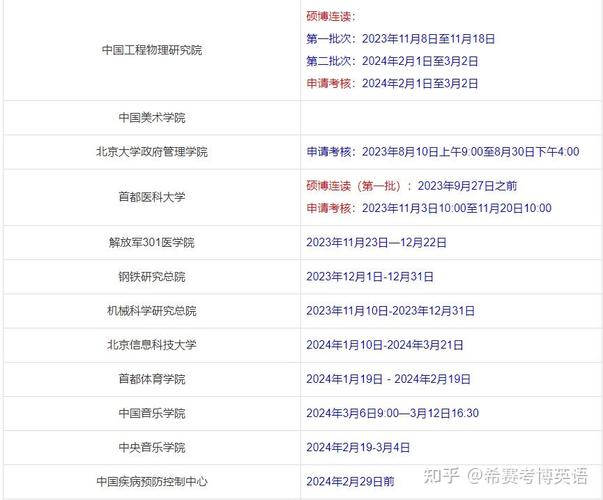Select 第二批次：2024年2月1日至3月2日
This screenshot has width=603, height=500.
(392, 61)
